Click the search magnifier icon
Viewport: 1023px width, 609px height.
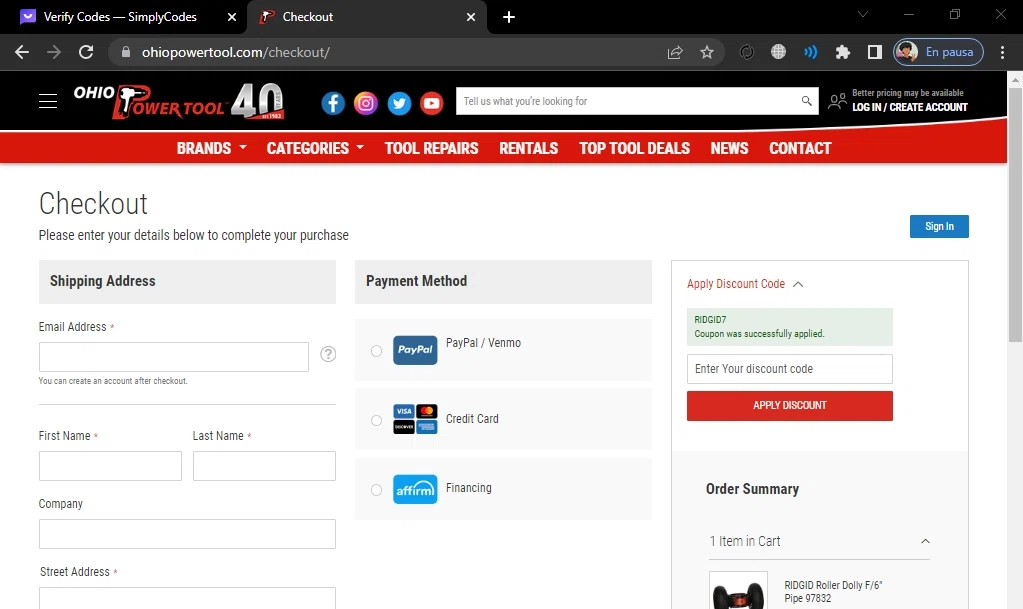(806, 101)
